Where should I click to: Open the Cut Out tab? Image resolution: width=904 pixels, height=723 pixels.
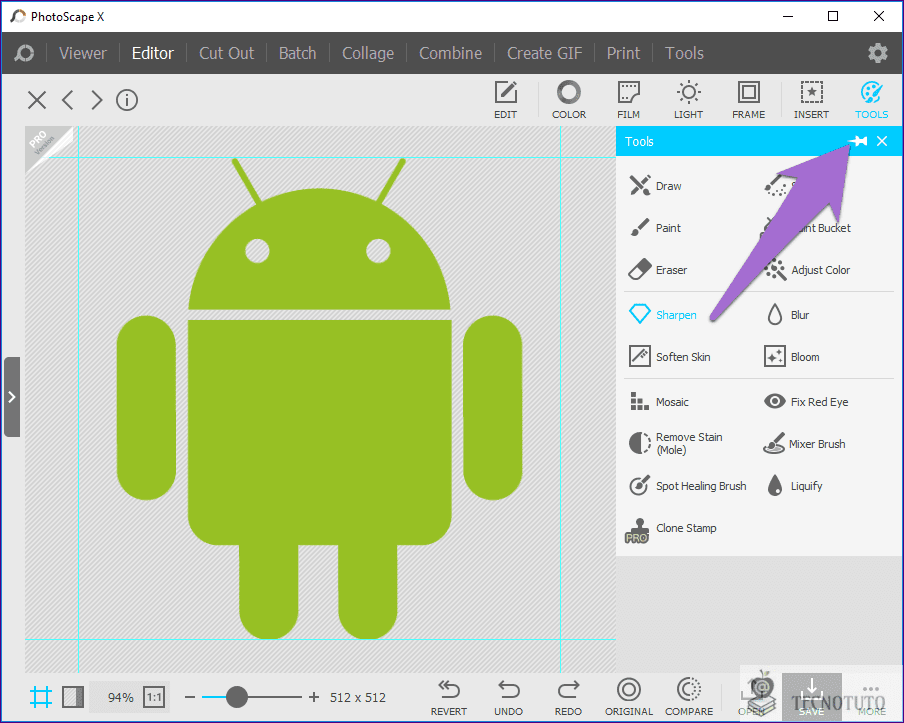click(x=226, y=53)
